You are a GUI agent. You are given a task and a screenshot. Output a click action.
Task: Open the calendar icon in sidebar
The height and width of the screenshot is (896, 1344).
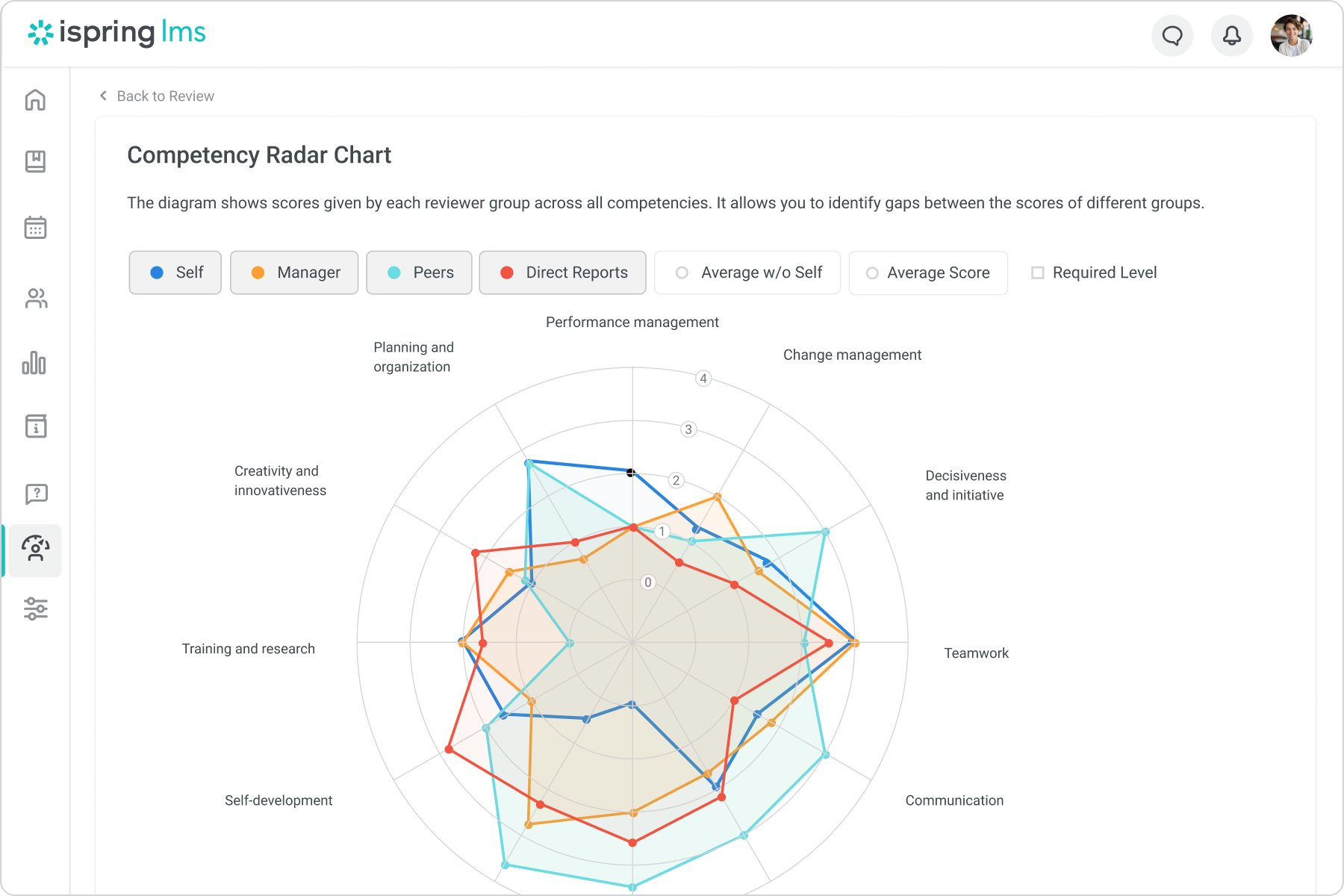pyautogui.click(x=35, y=227)
